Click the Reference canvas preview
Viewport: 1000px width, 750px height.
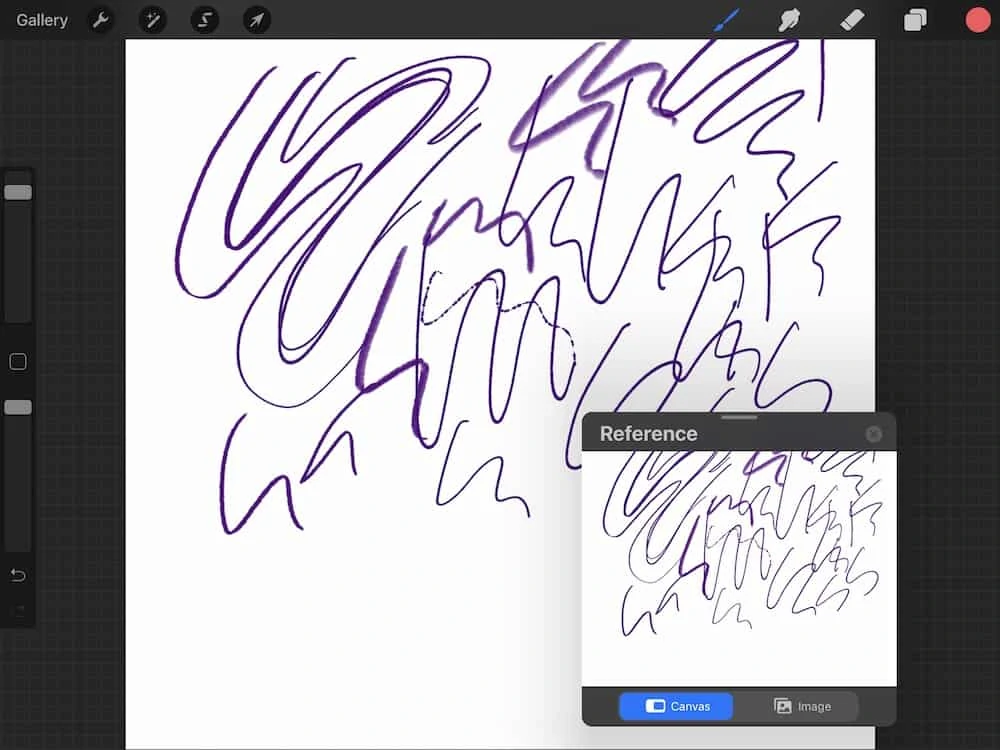pyautogui.click(x=739, y=569)
